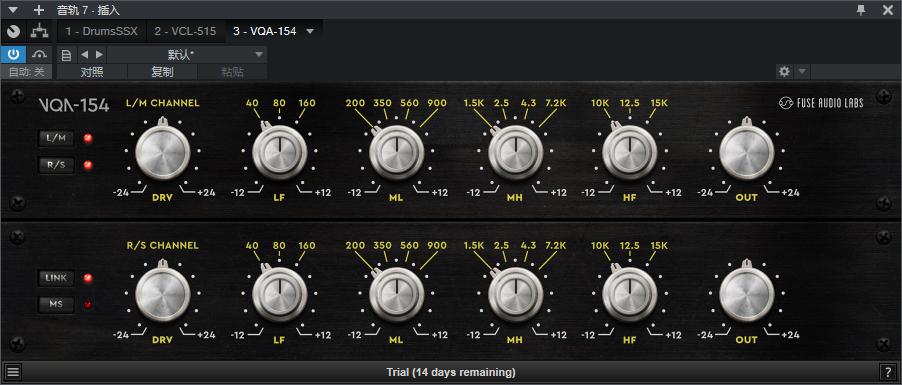
Task: Click L/M channel ML gain knob
Action: coord(397,152)
